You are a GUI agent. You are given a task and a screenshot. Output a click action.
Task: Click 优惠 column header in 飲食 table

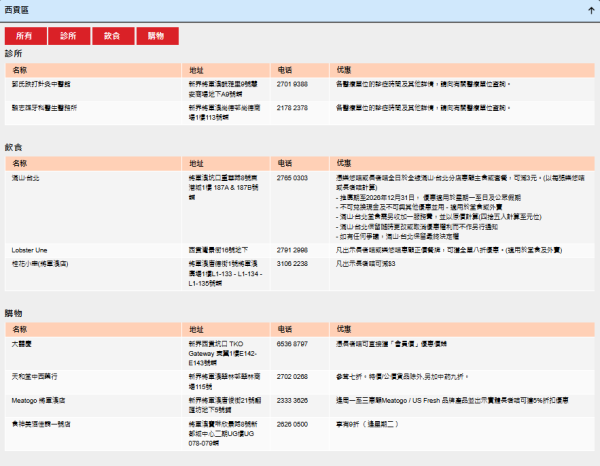click(x=344, y=163)
